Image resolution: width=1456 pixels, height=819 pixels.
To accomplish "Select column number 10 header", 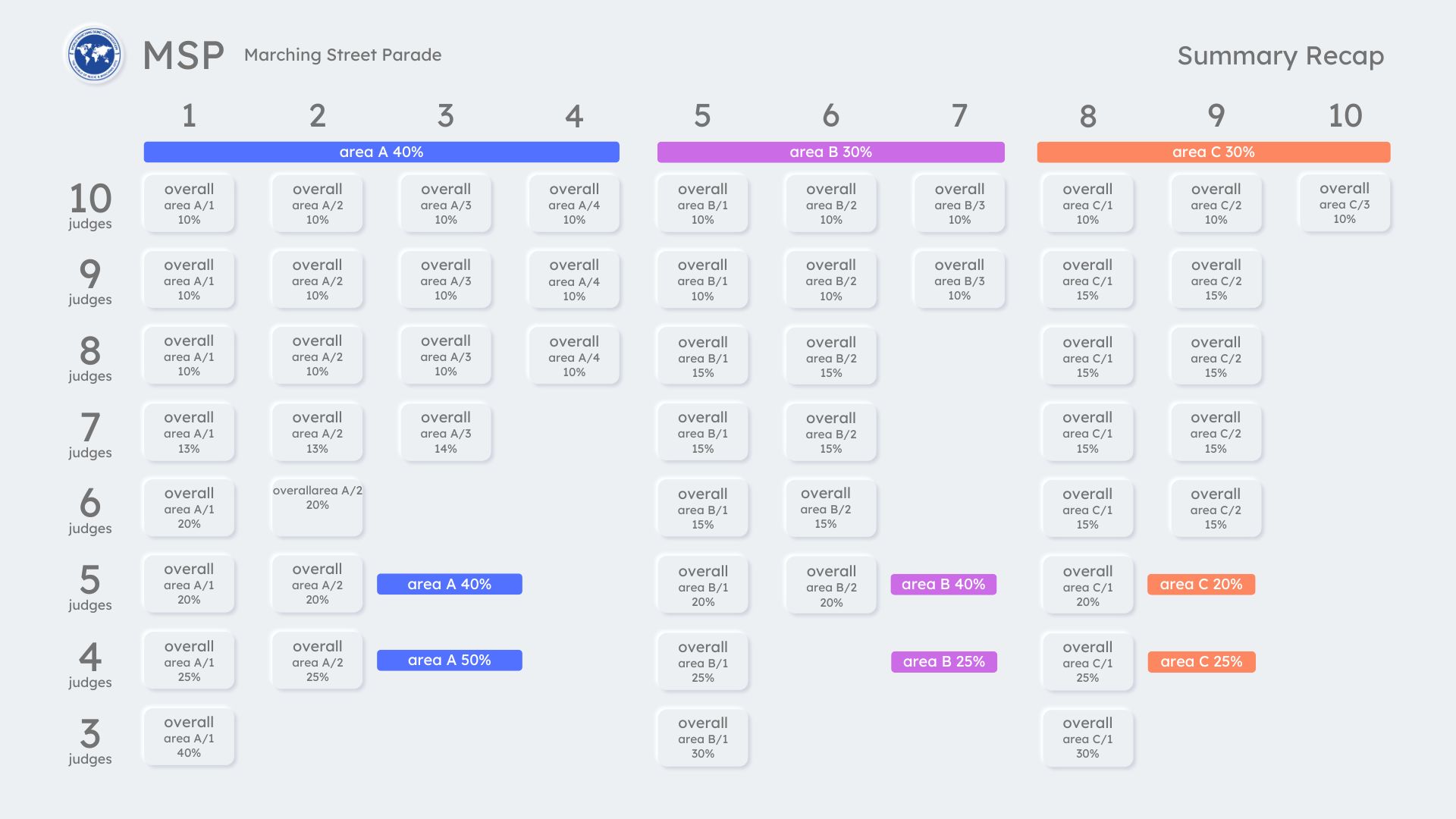I will 1345,116.
